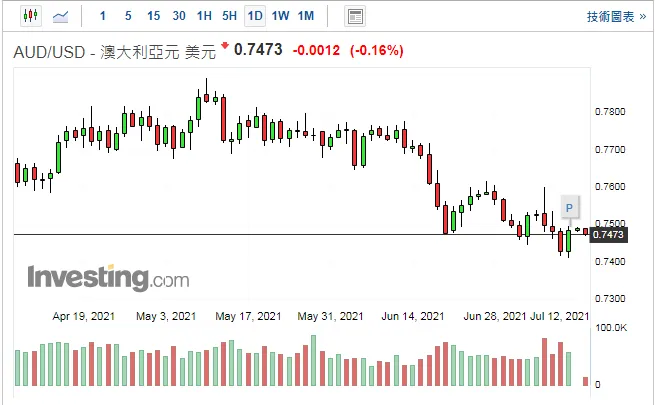This screenshot has width=655, height=405.
Task: Select the 1D daily timeframe
Action: tap(255, 16)
